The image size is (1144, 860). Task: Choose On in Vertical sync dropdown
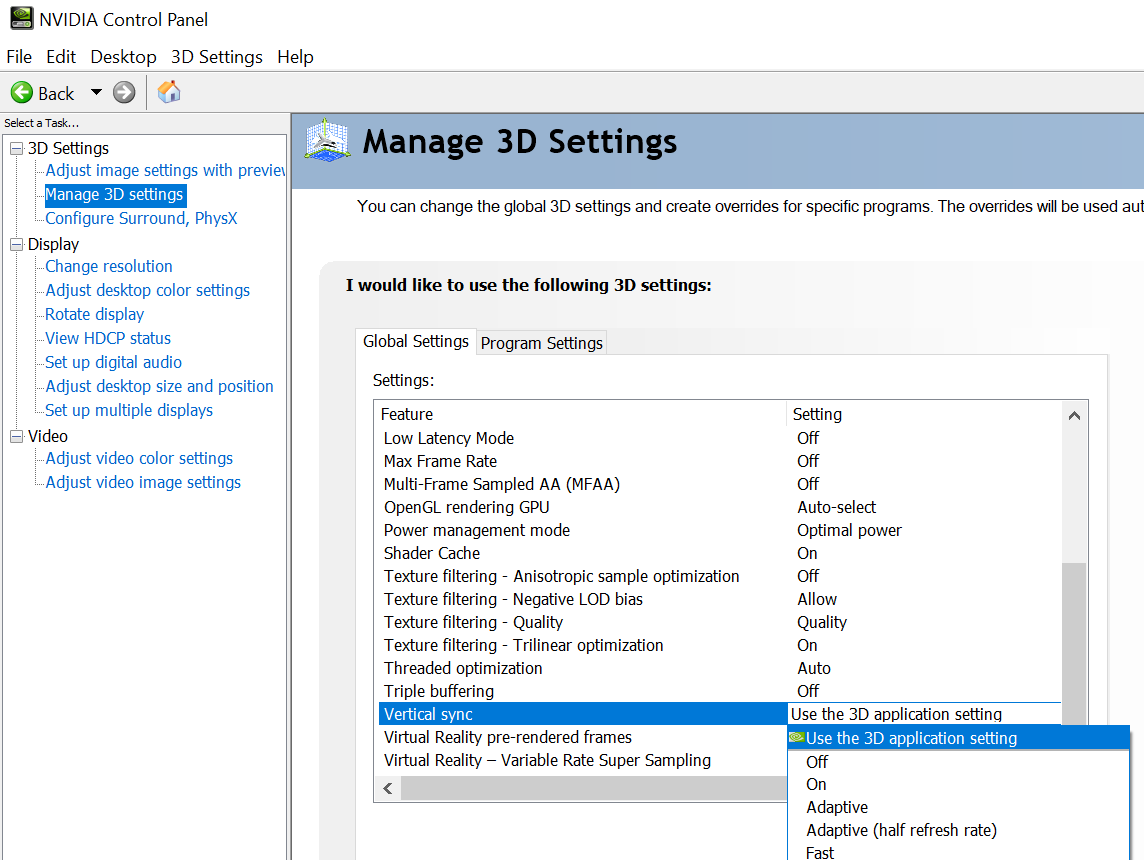coord(959,784)
